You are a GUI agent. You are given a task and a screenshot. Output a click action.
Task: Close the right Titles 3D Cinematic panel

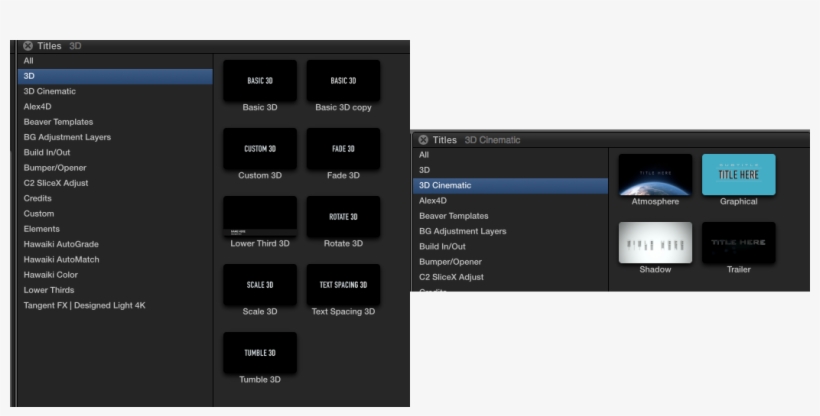tap(423, 140)
